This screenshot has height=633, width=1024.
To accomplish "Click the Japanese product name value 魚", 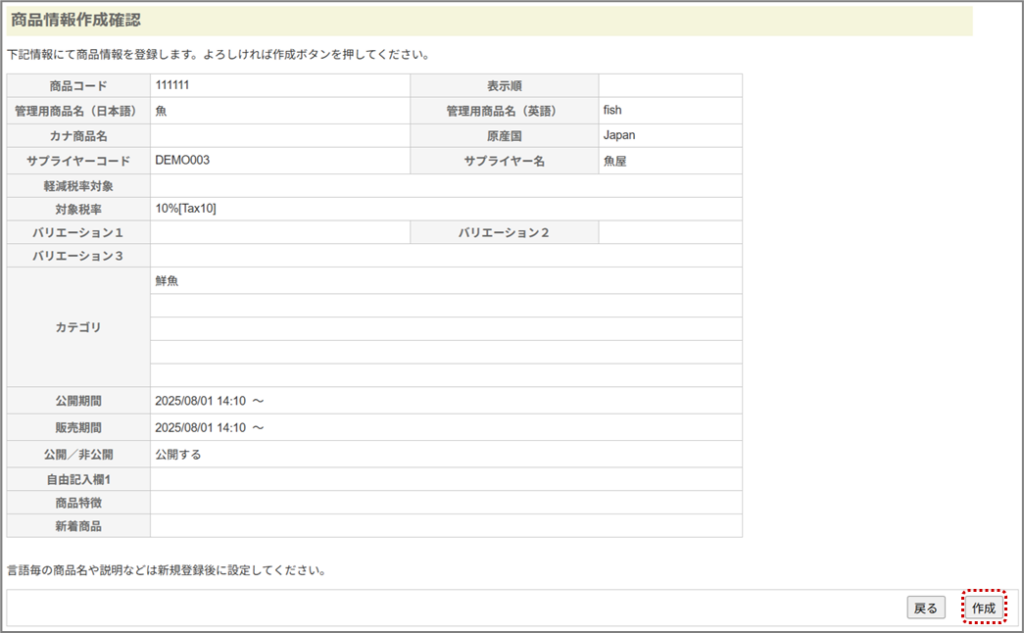I will coord(161,111).
